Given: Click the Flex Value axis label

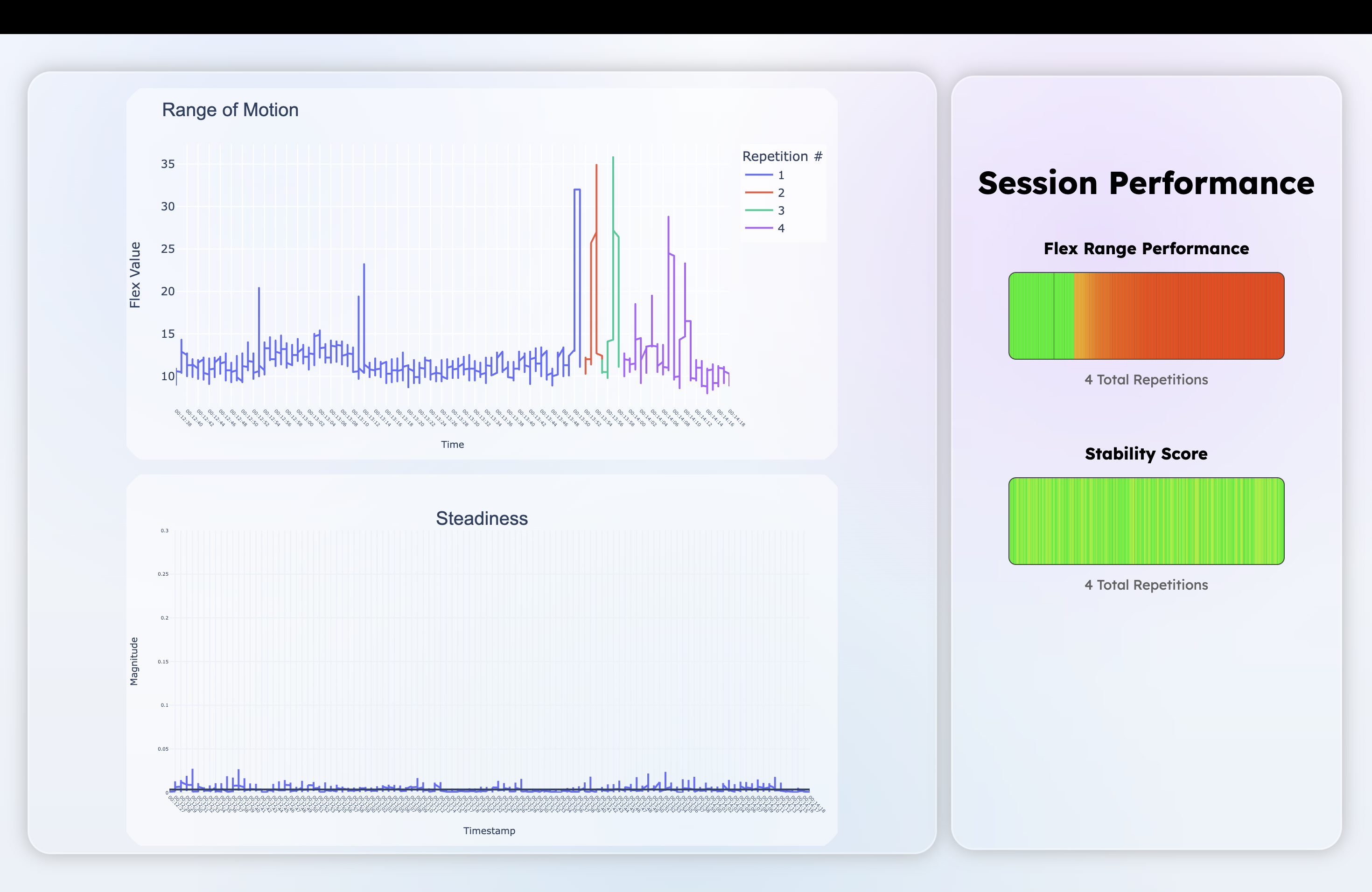Looking at the screenshot, I should point(135,275).
